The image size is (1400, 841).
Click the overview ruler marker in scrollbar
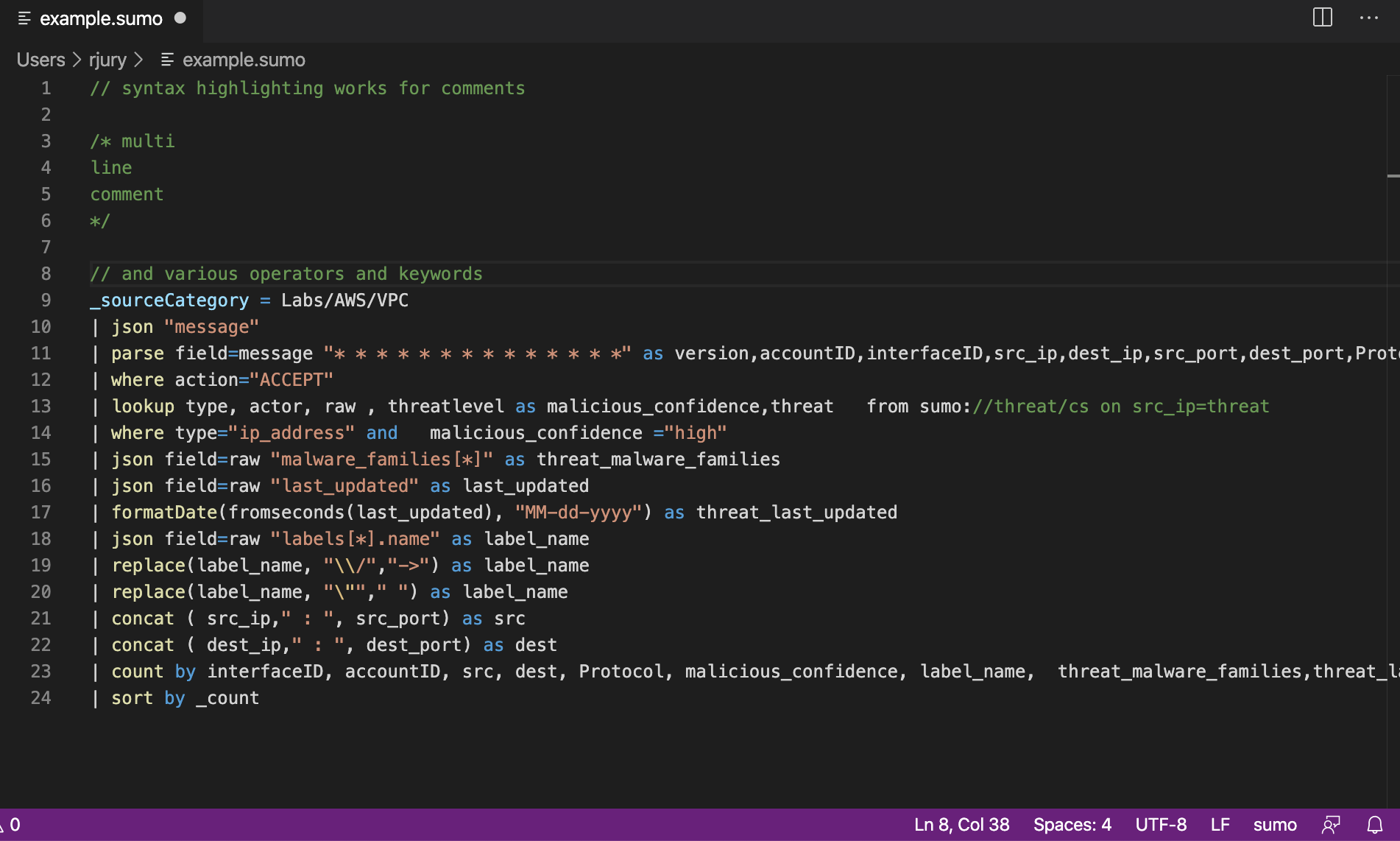(1393, 176)
